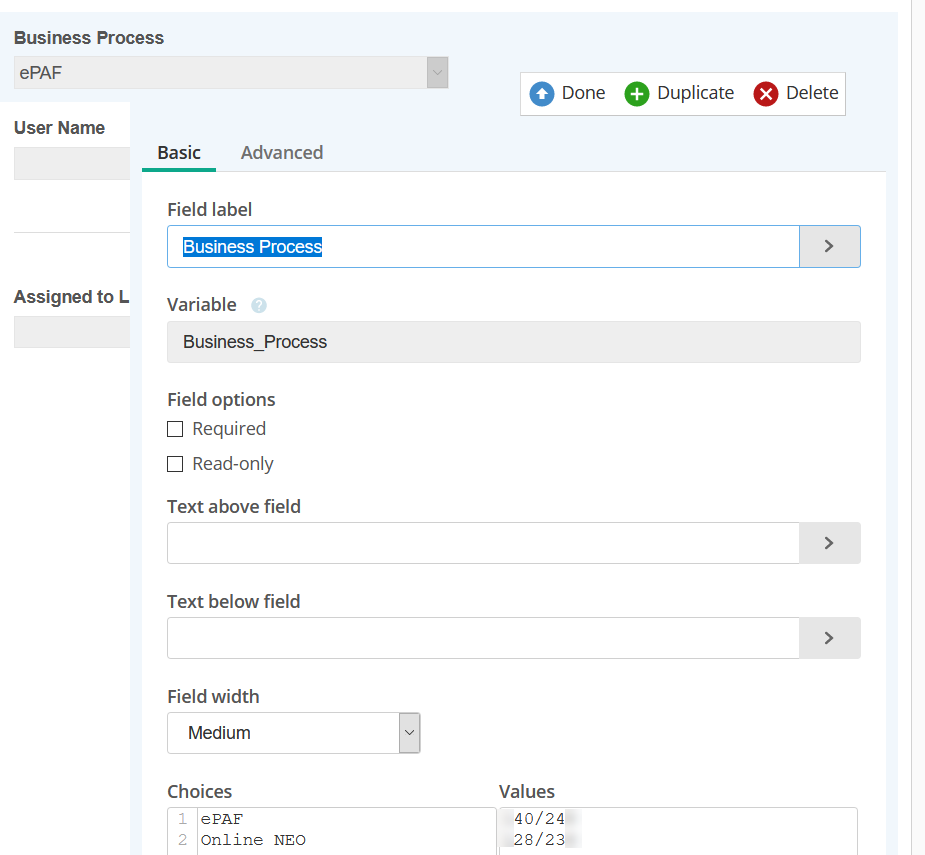Click the Duplicate button label

pyautogui.click(x=695, y=93)
